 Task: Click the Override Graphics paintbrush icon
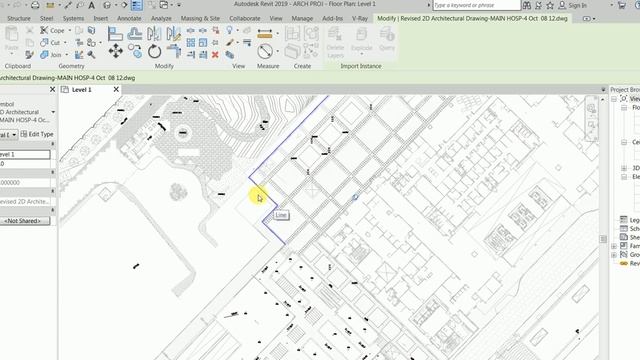(230, 42)
